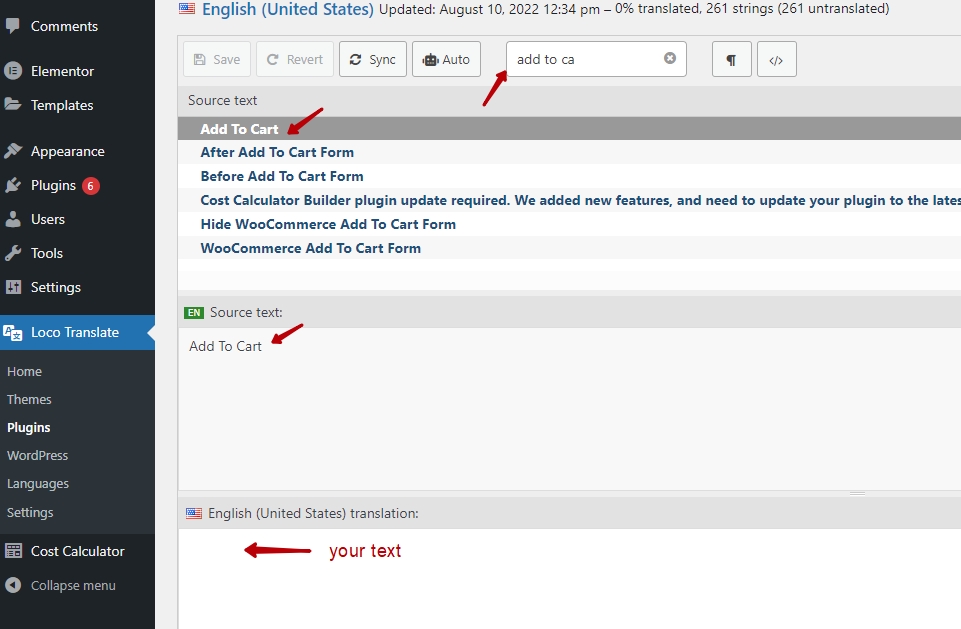Click the red 6 badge on Plugins

point(91,186)
